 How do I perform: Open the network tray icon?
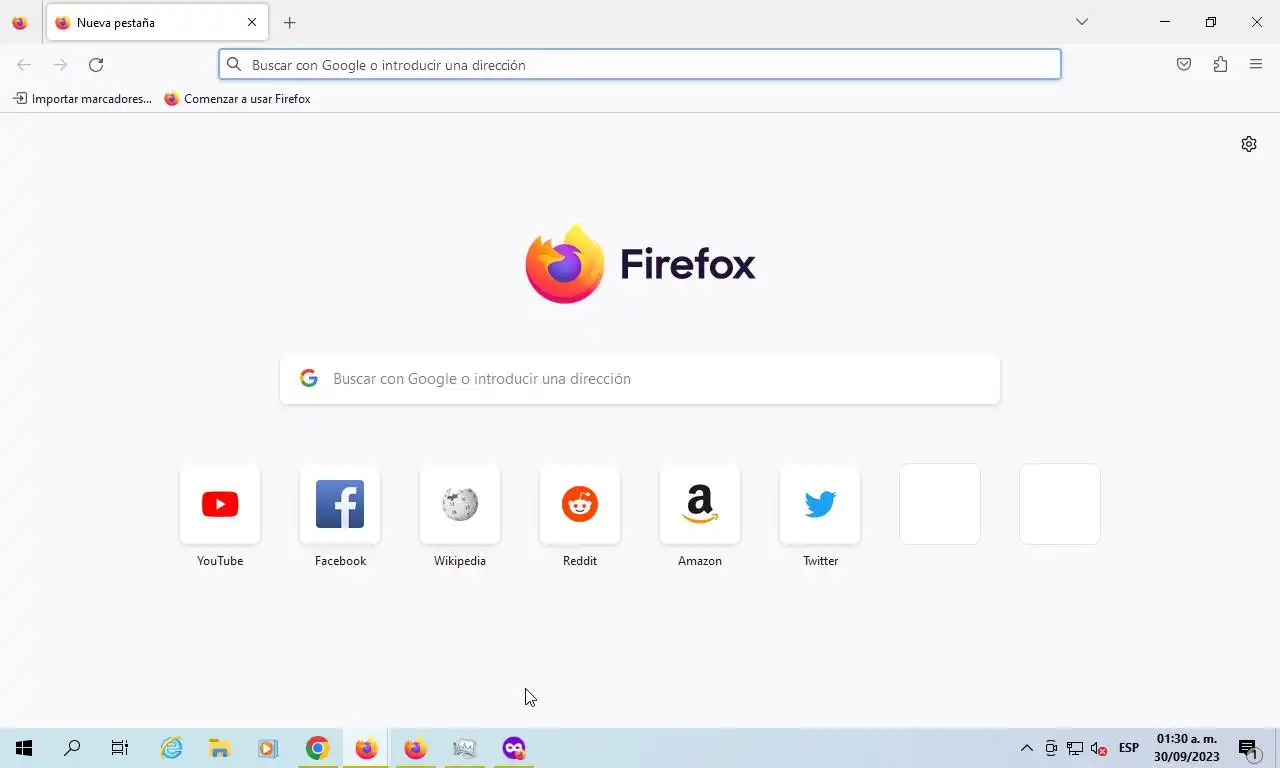tap(1075, 748)
